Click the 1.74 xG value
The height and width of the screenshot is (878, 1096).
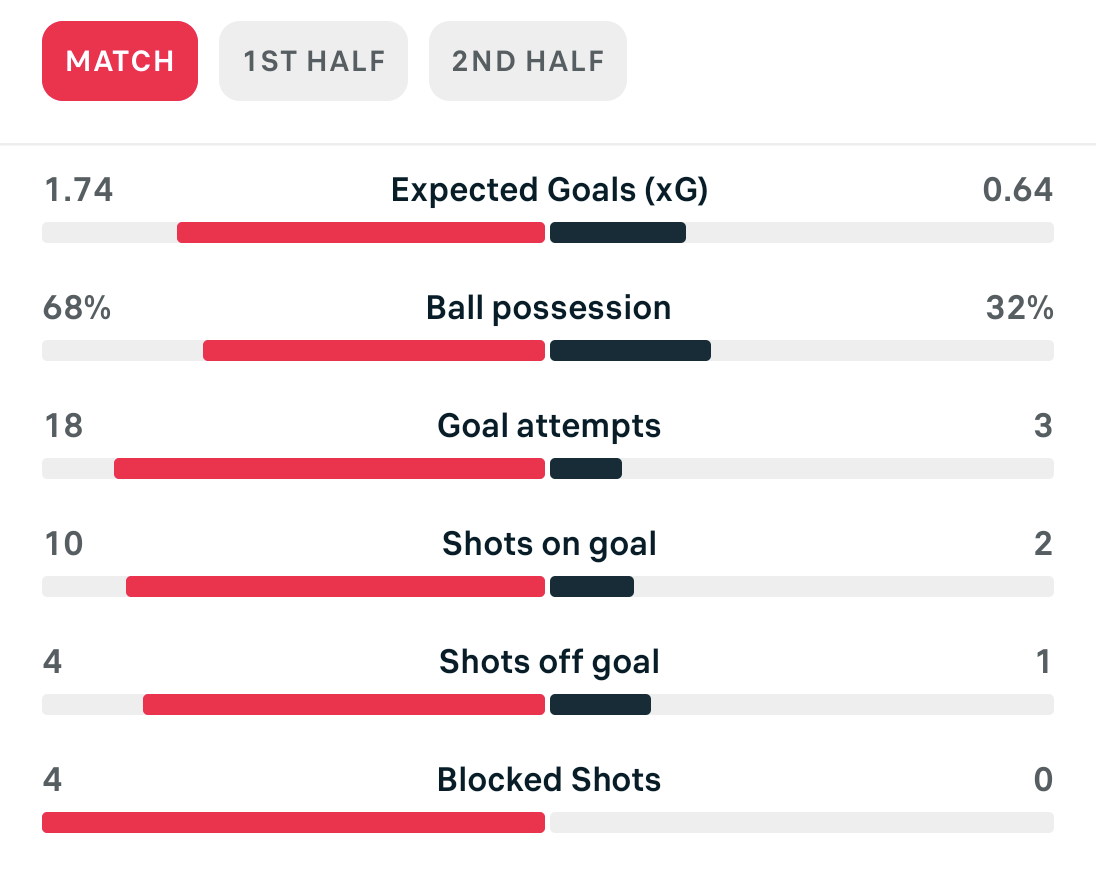[78, 189]
